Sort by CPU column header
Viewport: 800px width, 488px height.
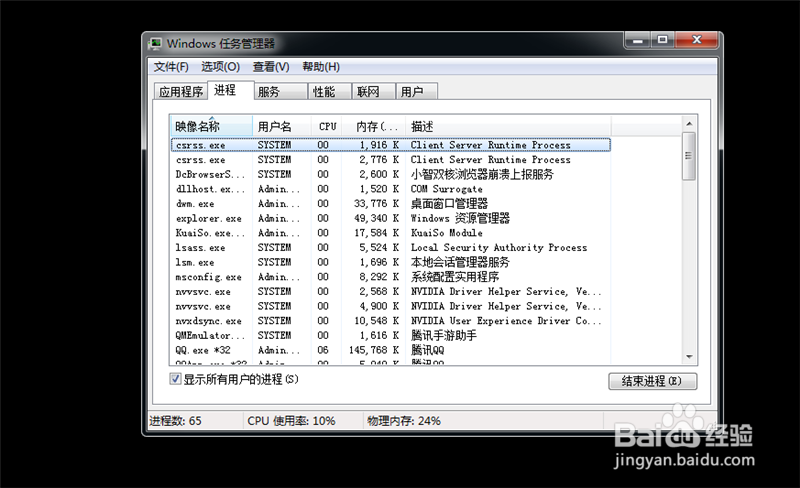point(327,126)
